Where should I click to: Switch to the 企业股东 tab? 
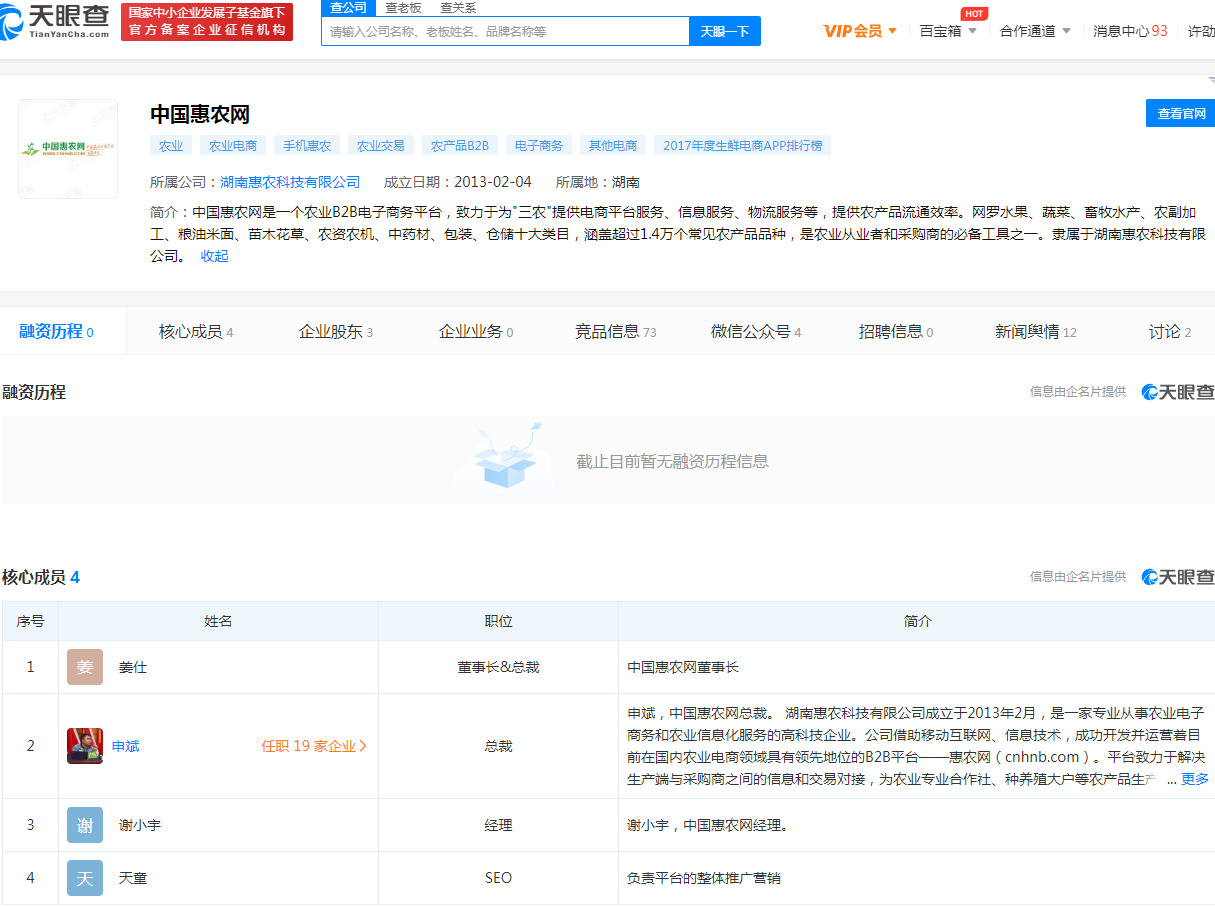[x=336, y=332]
